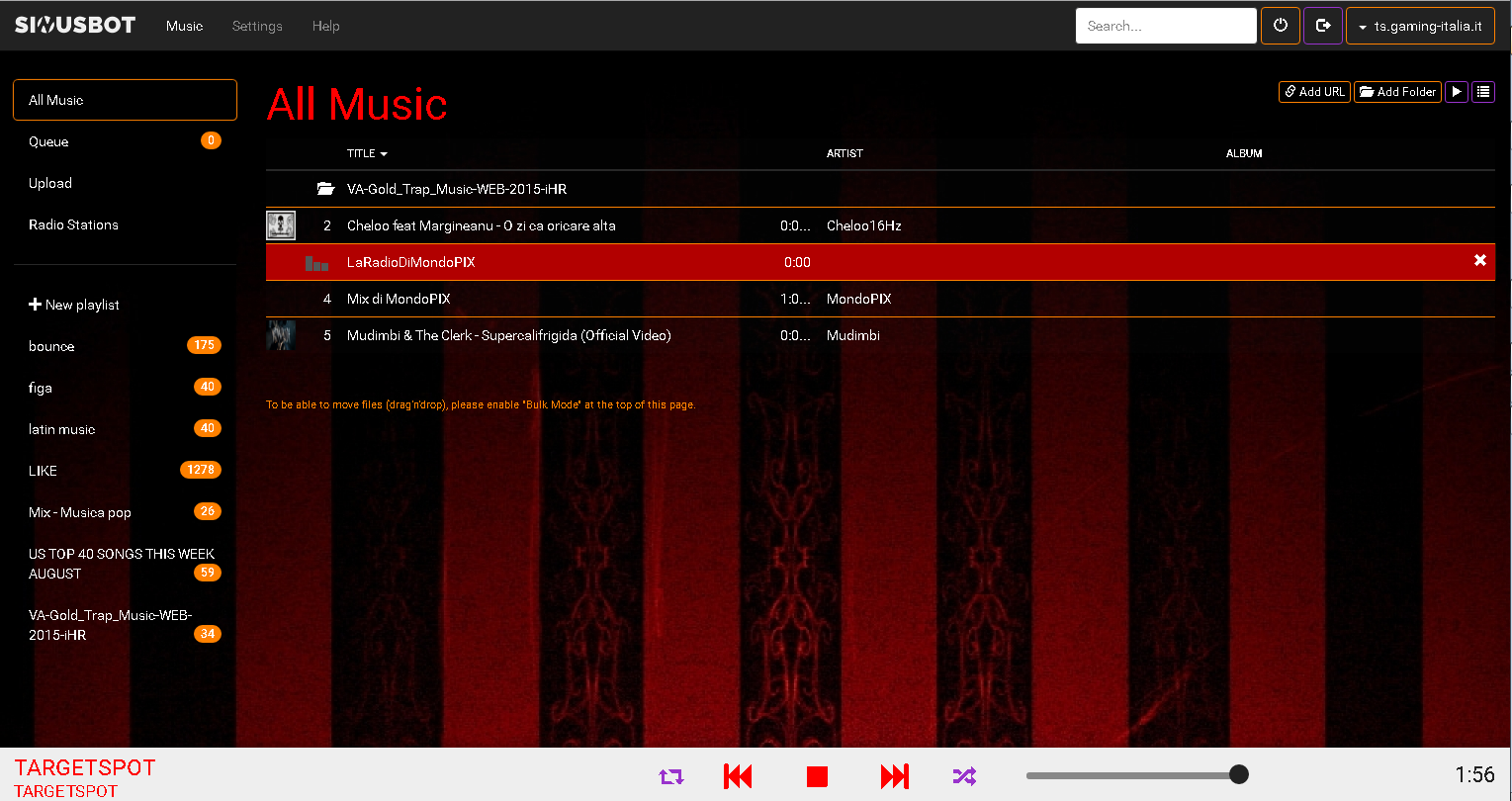Toggle repeat mode in player bar
The height and width of the screenshot is (801, 1512).
[671, 776]
